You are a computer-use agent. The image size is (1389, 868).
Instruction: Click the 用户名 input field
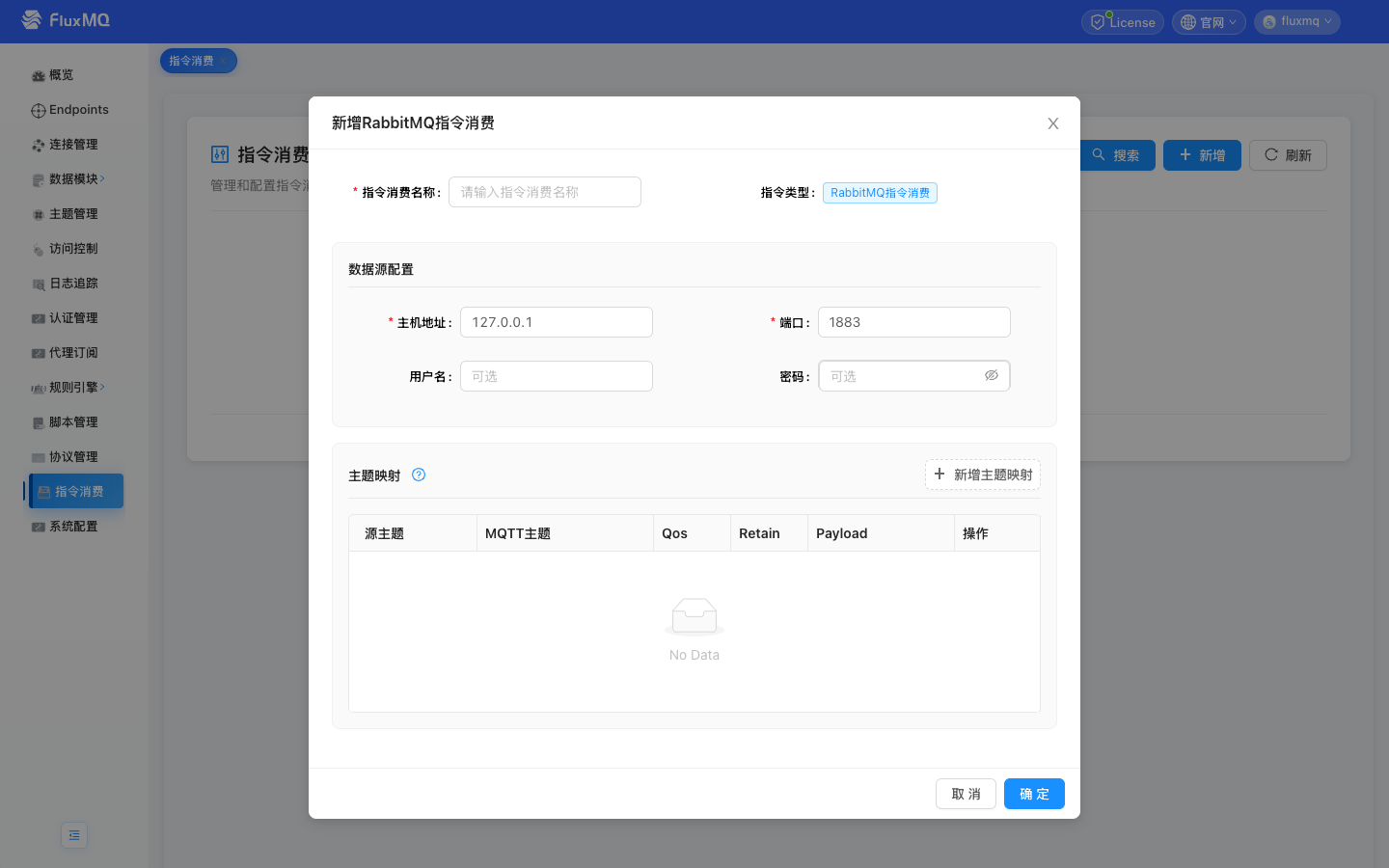[x=557, y=376]
